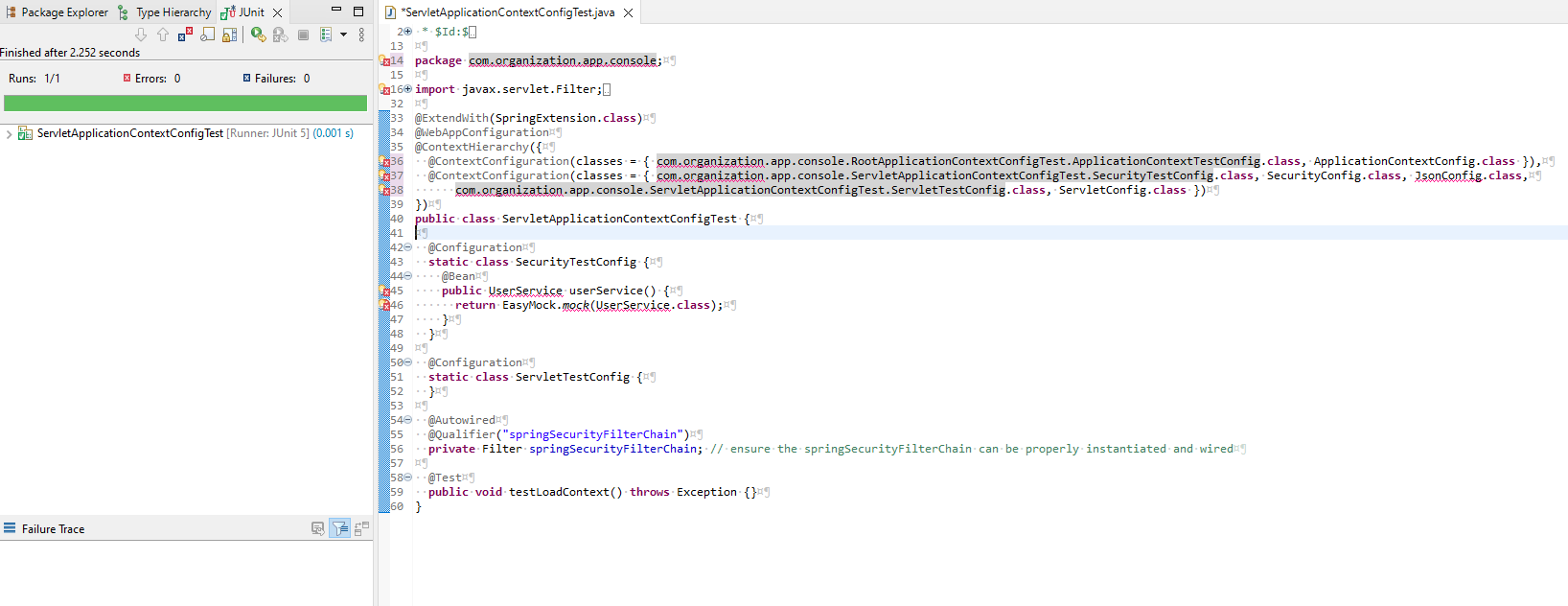Screen dimensions: 1568x606
Task: Collapse SecurityTestConfig class fold at line 42
Action: tap(408, 247)
